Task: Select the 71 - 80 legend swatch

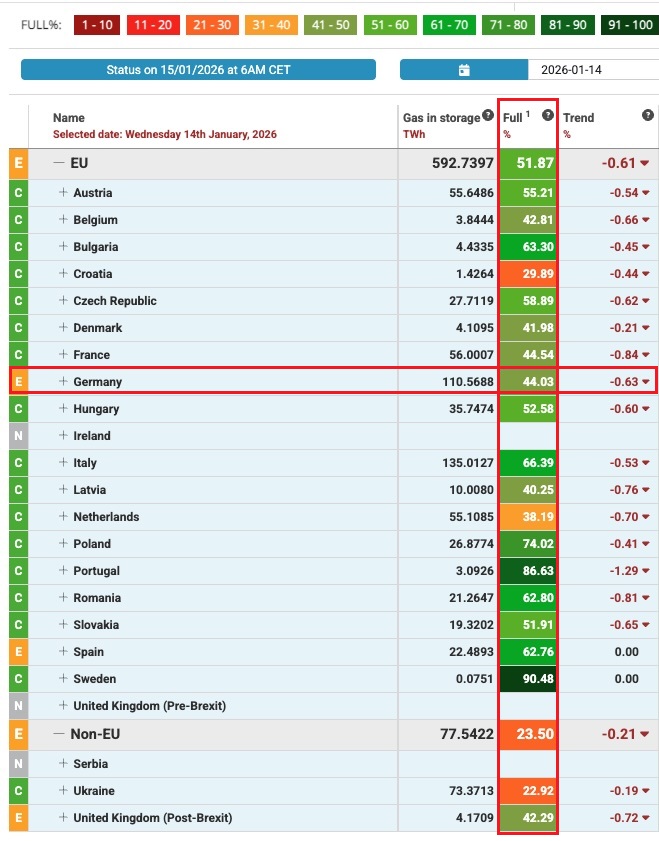Action: pos(508,25)
